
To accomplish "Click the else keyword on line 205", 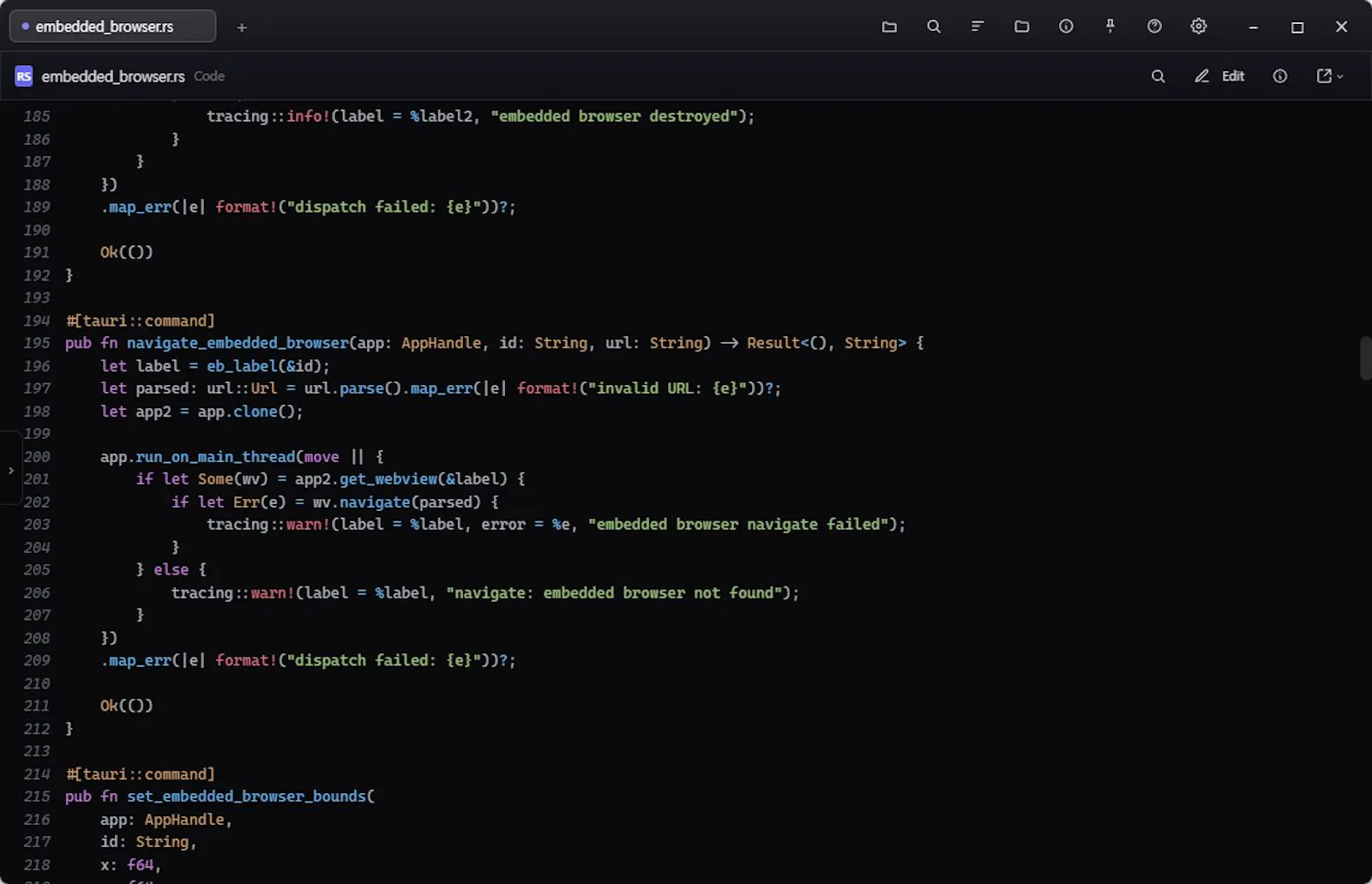I will (171, 570).
